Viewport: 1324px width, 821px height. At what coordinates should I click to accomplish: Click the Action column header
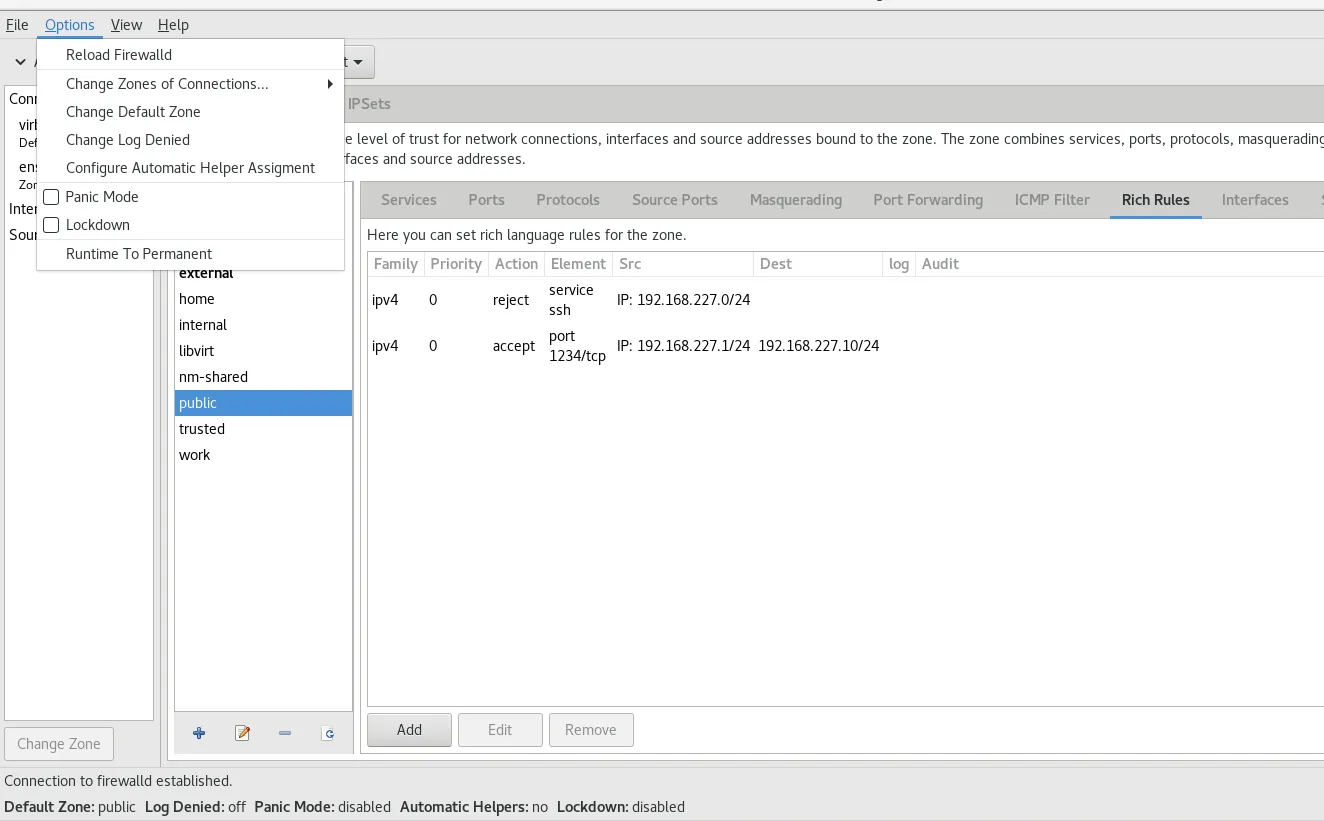pyautogui.click(x=516, y=264)
